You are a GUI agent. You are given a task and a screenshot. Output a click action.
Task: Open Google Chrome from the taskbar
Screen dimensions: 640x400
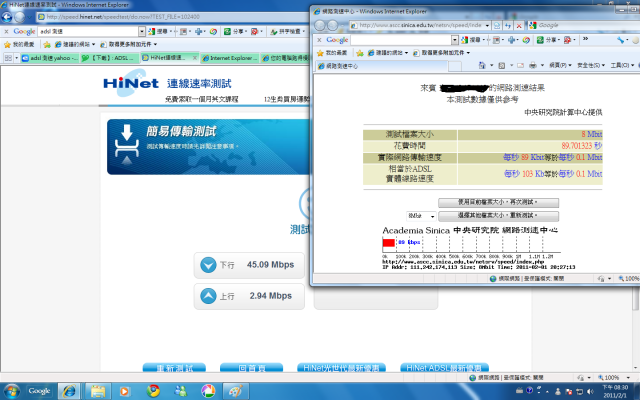(x=153, y=391)
